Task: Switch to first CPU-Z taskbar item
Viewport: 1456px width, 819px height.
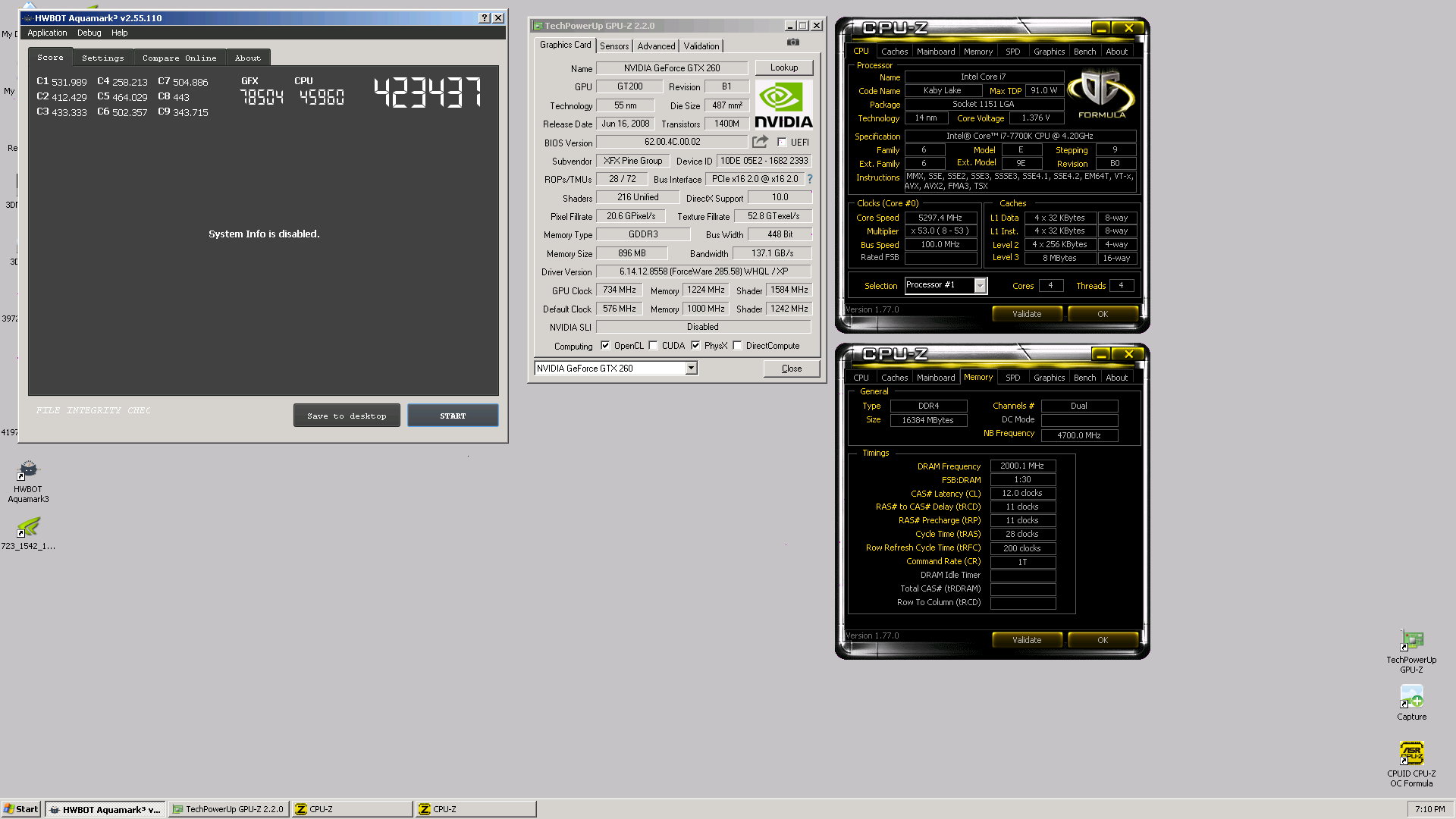Action: [352, 809]
